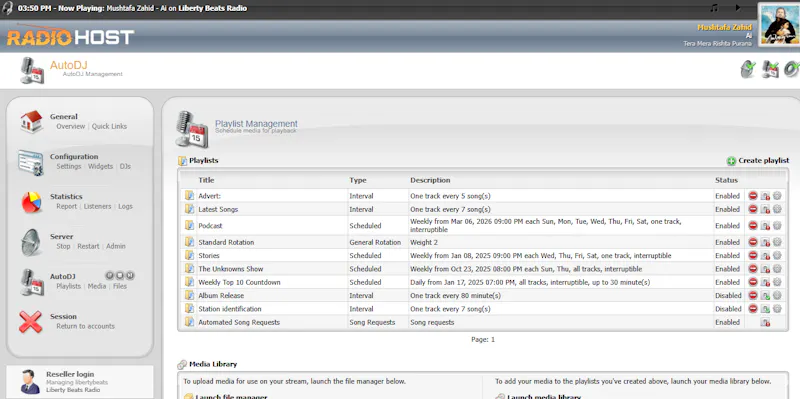Toggle status icon for Stories playlist

pyautogui.click(x=765, y=256)
